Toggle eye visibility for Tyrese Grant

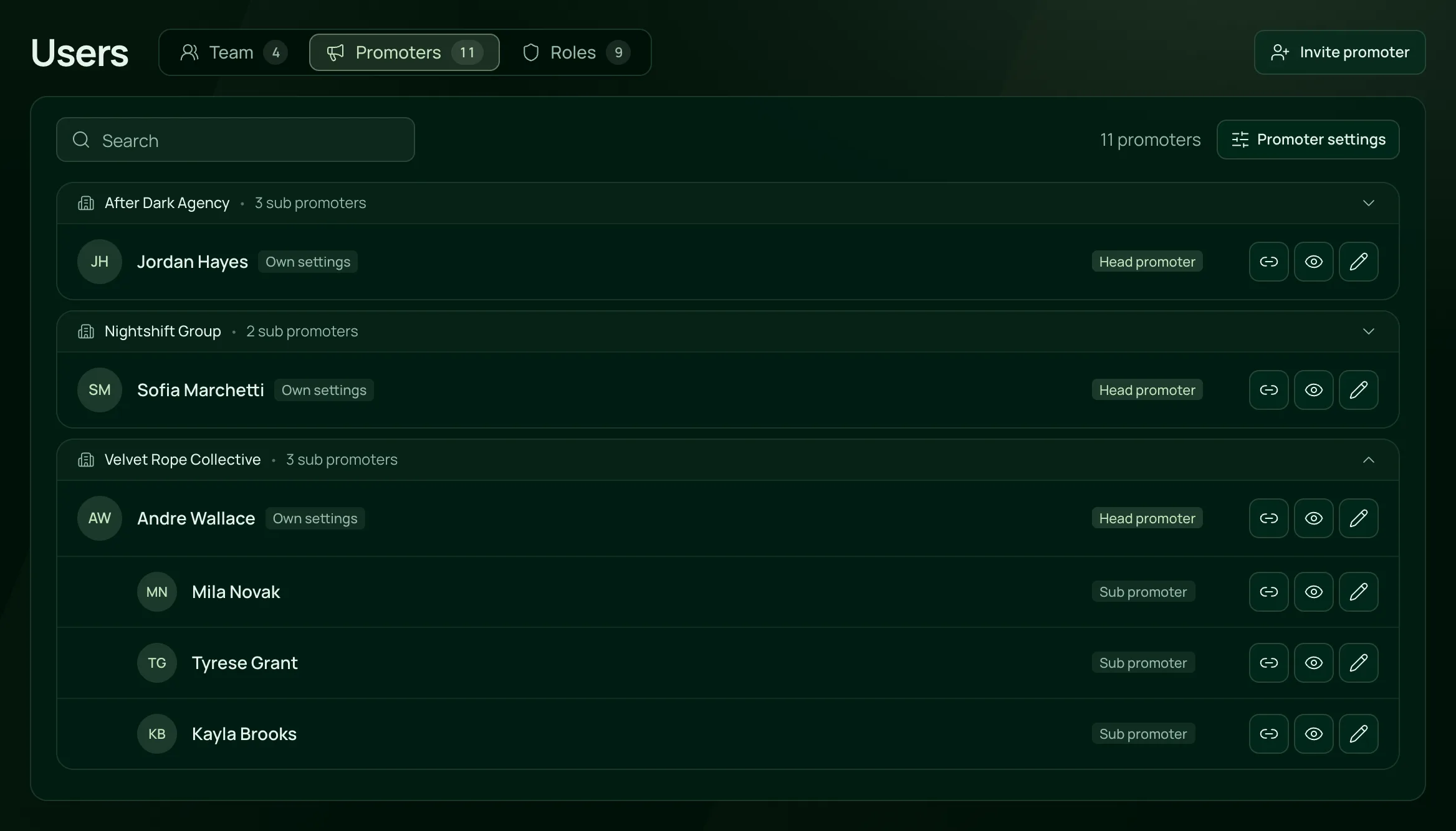point(1313,663)
